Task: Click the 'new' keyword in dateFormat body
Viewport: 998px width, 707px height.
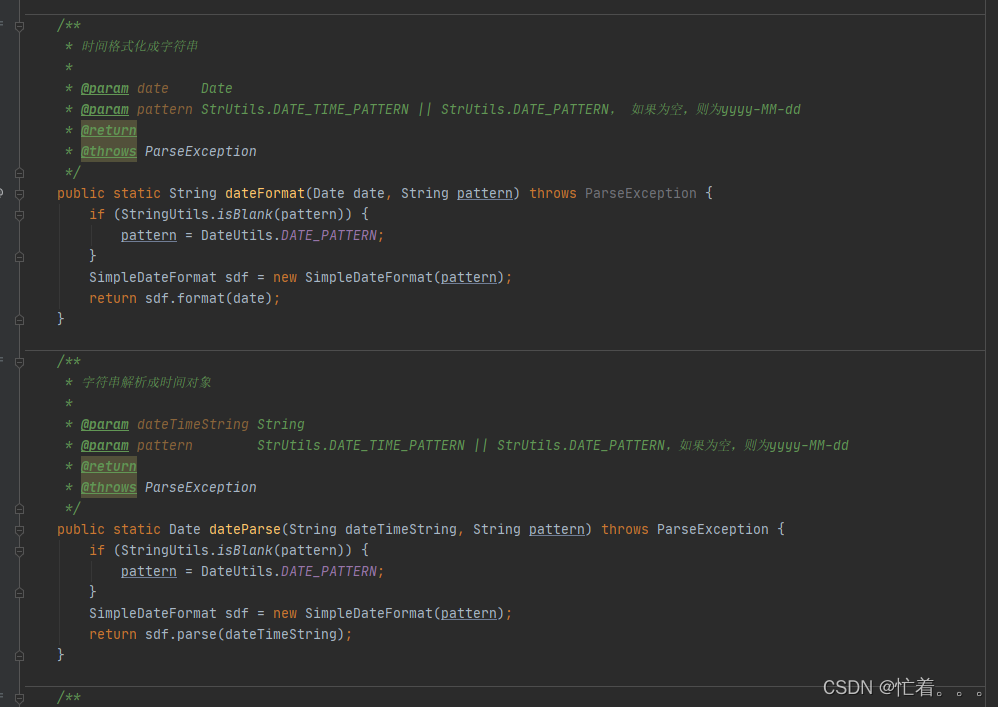Action: tap(285, 277)
